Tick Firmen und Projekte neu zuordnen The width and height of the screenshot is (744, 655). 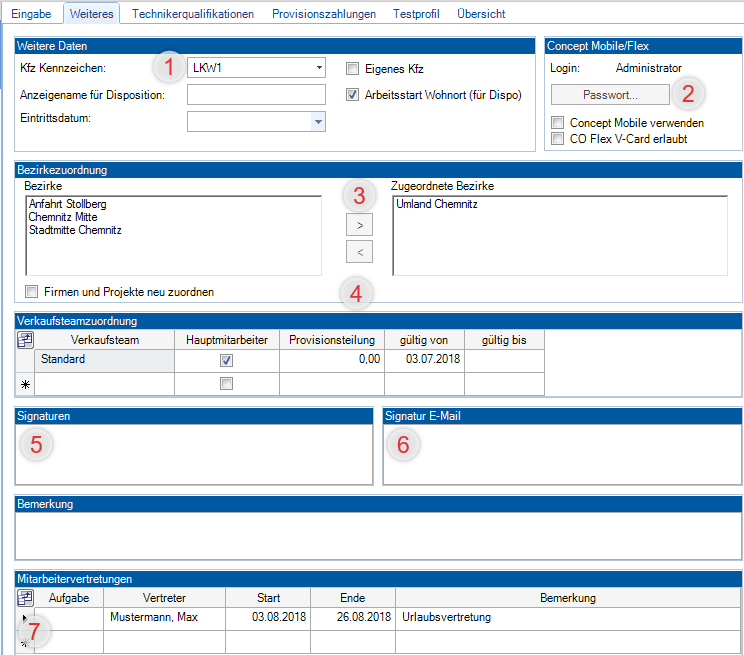click(x=32, y=292)
